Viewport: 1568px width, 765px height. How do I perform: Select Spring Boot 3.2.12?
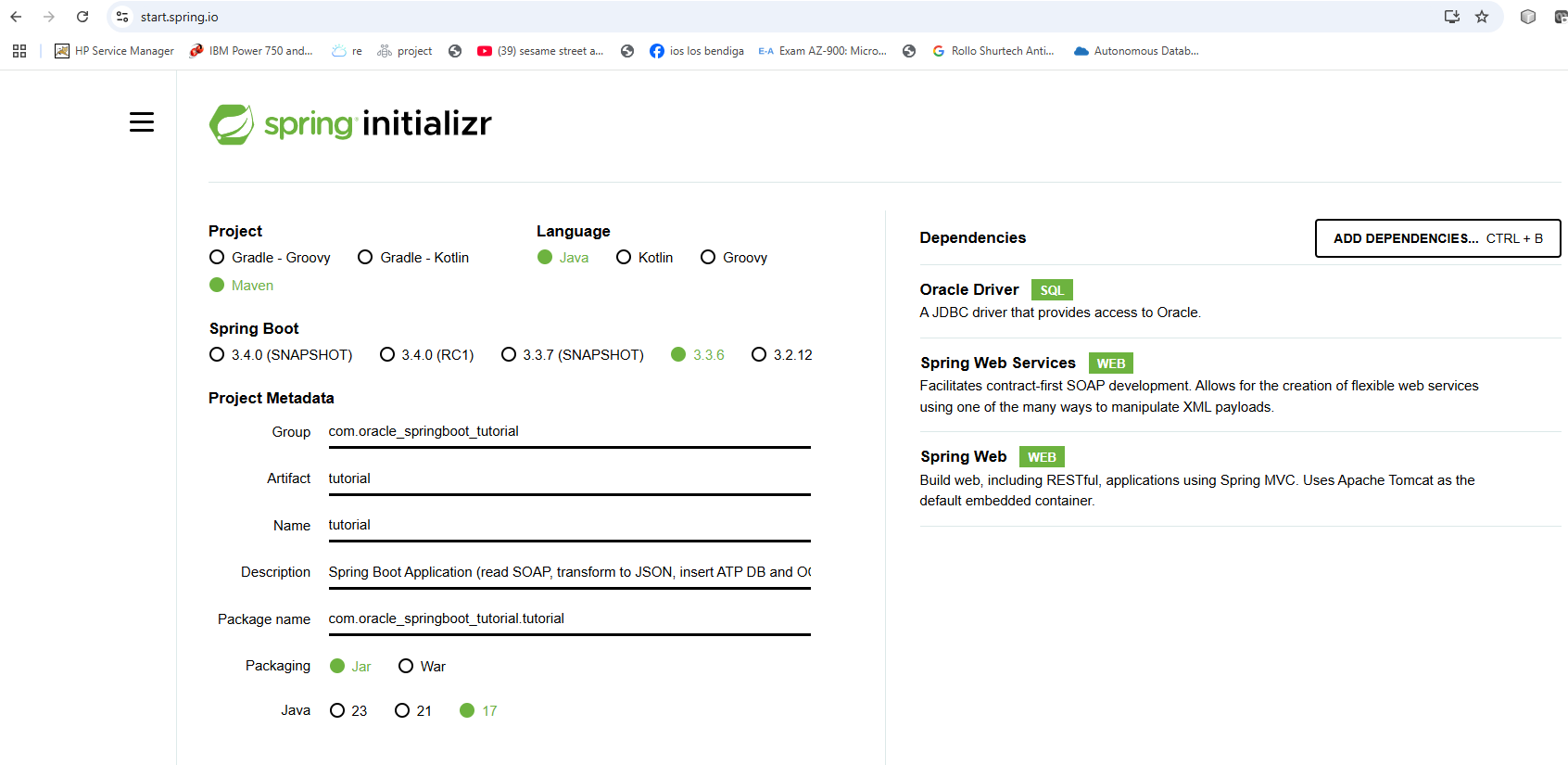click(782, 355)
